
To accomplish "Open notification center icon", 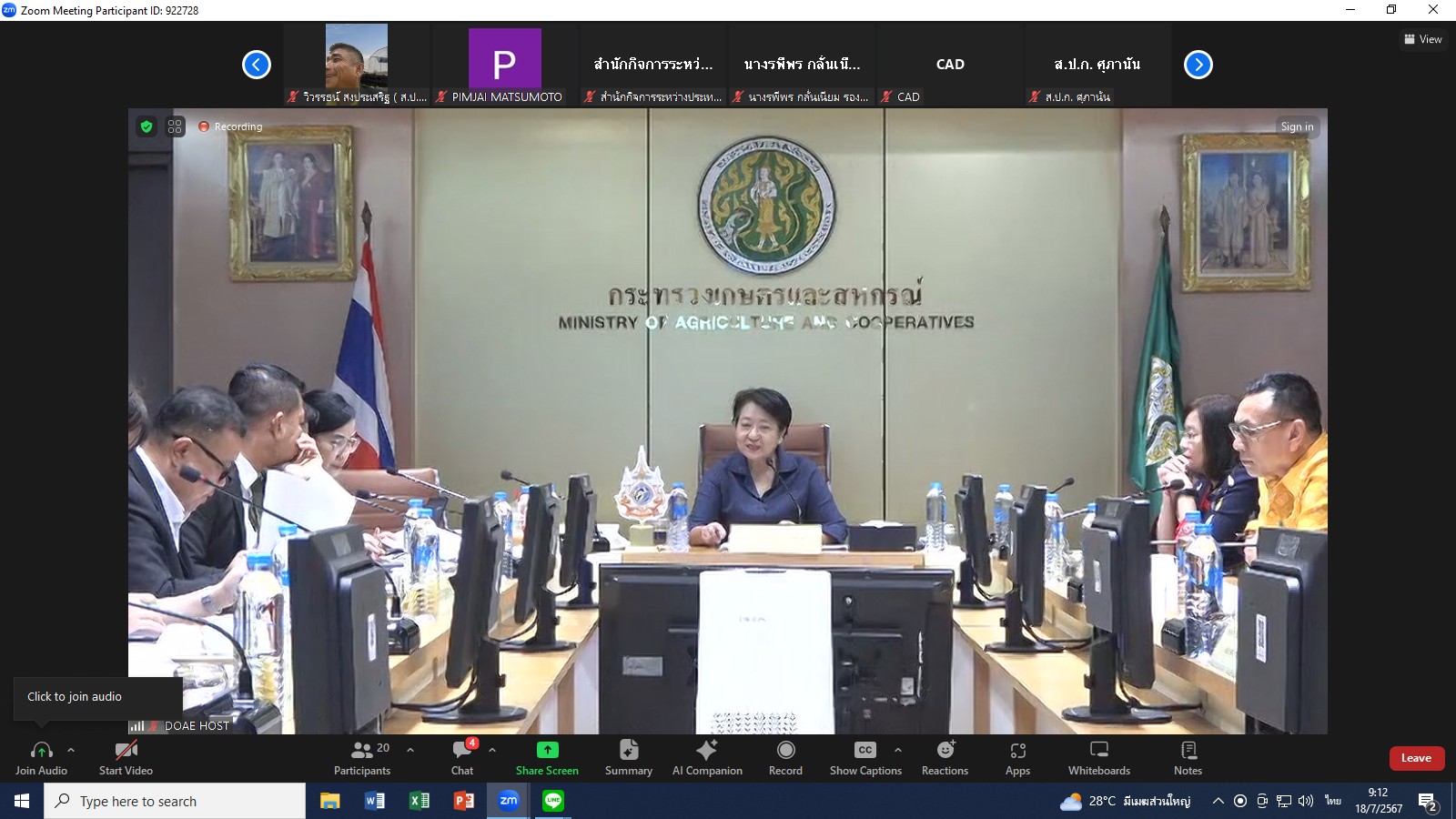I will point(1428,802).
